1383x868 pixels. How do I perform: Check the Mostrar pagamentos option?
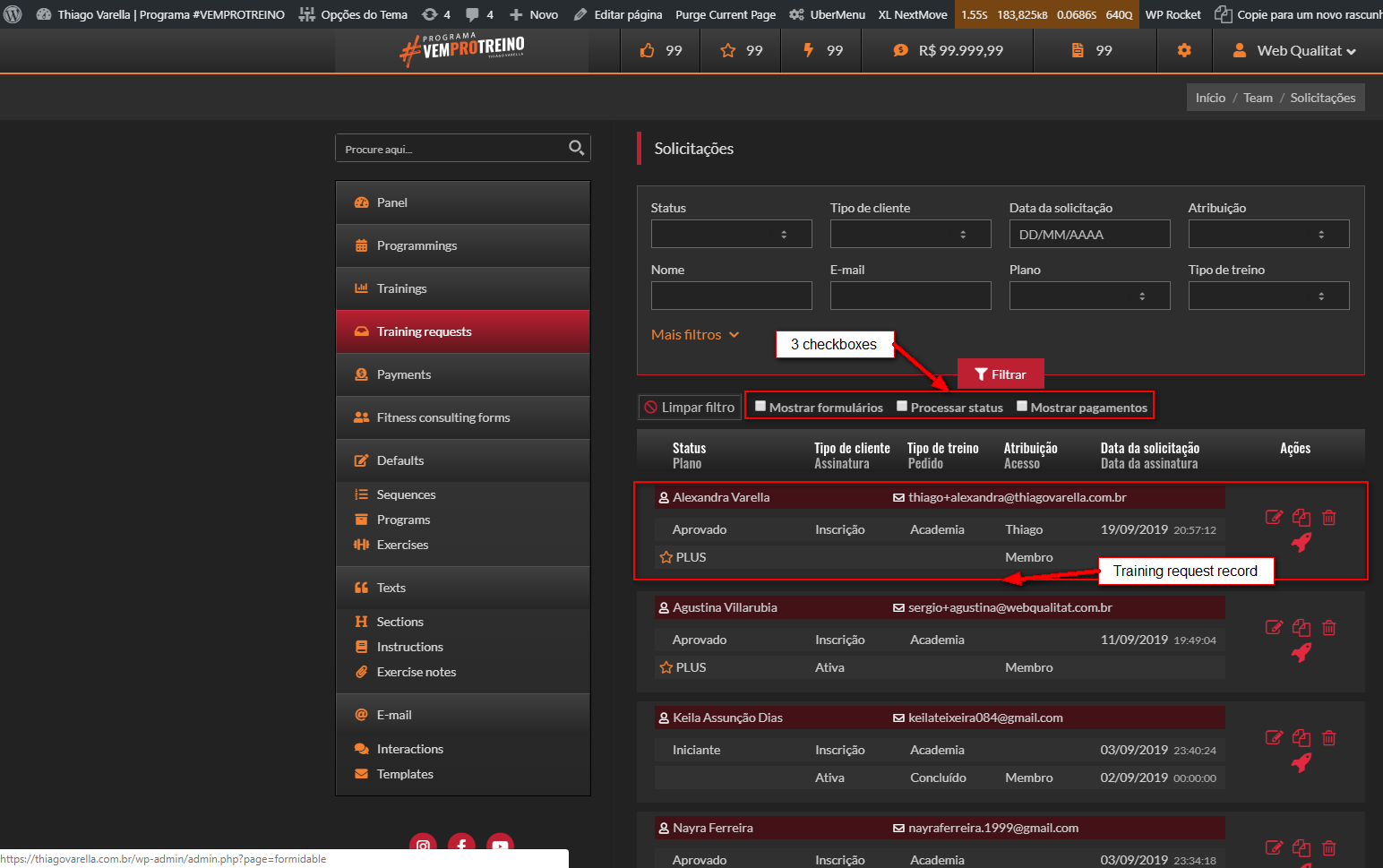click(x=1022, y=406)
